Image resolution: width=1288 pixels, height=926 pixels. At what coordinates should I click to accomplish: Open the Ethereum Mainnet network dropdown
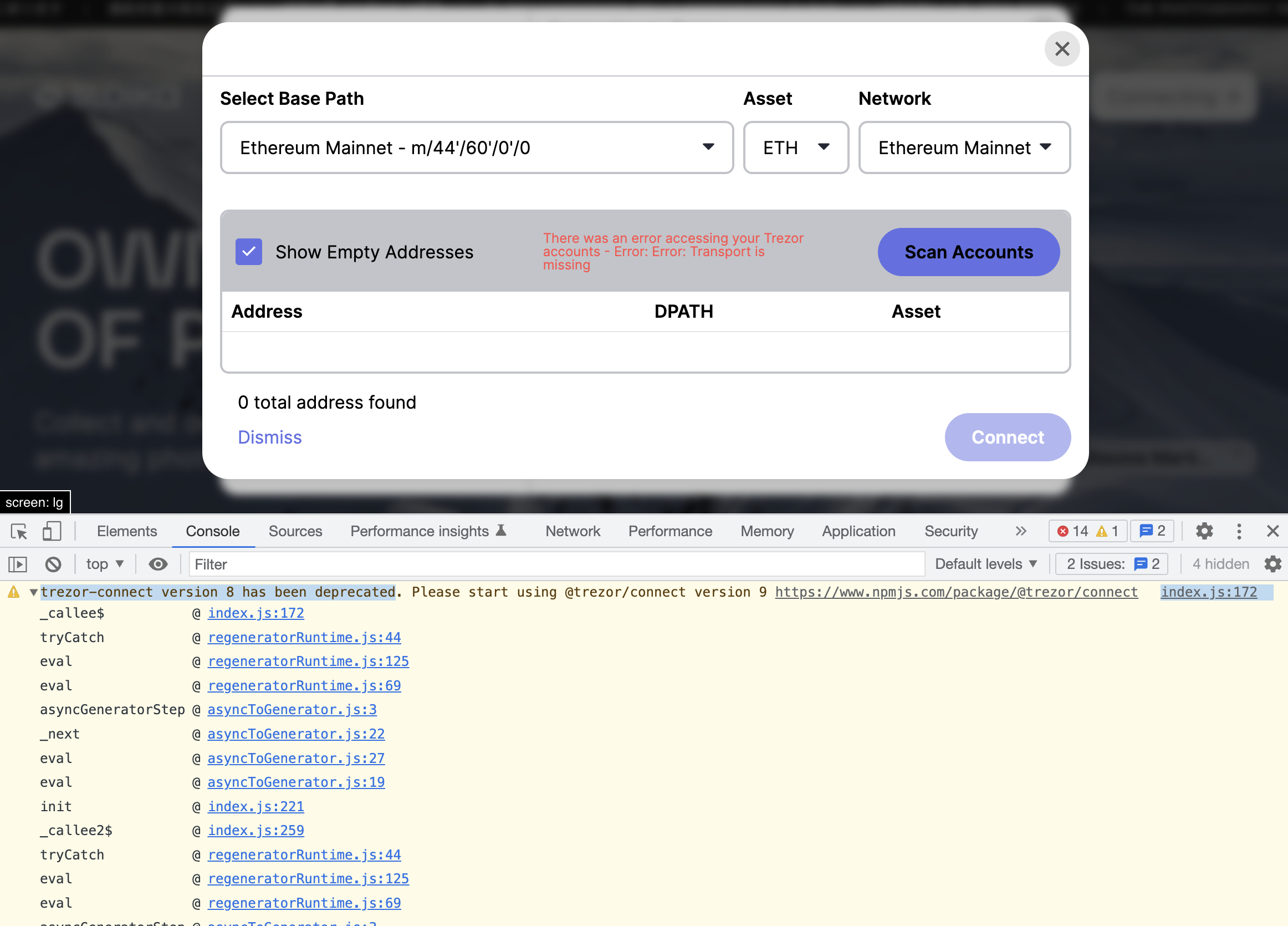point(964,147)
